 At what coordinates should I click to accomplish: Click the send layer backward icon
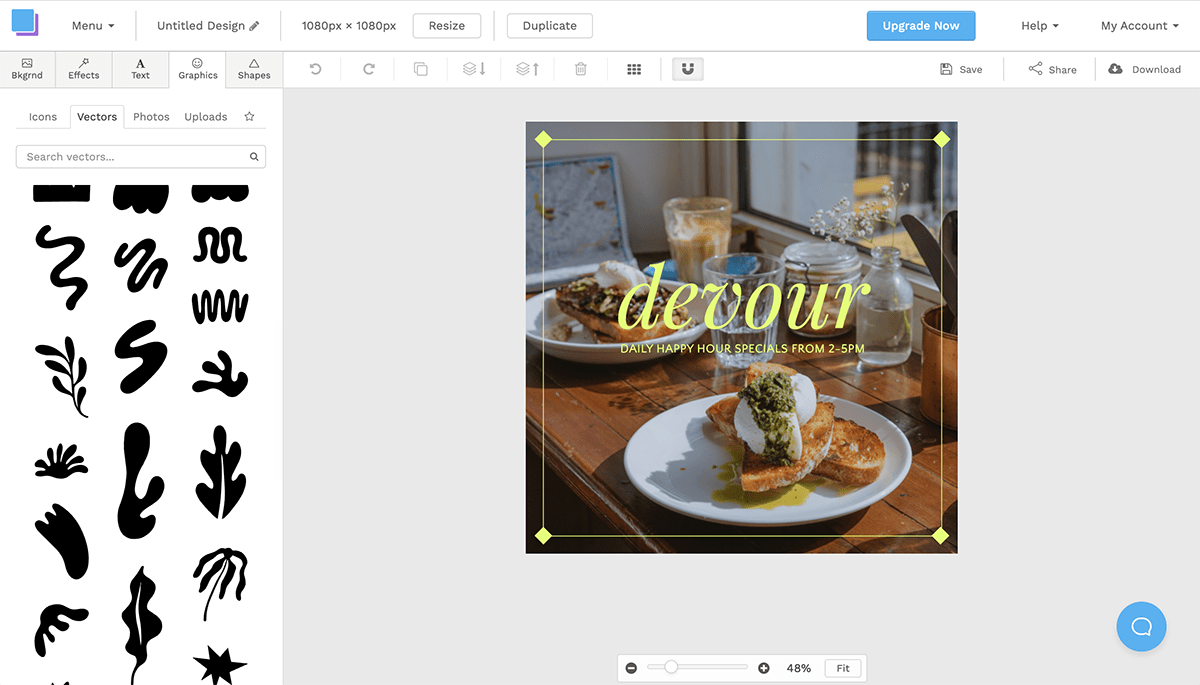pyautogui.click(x=474, y=69)
